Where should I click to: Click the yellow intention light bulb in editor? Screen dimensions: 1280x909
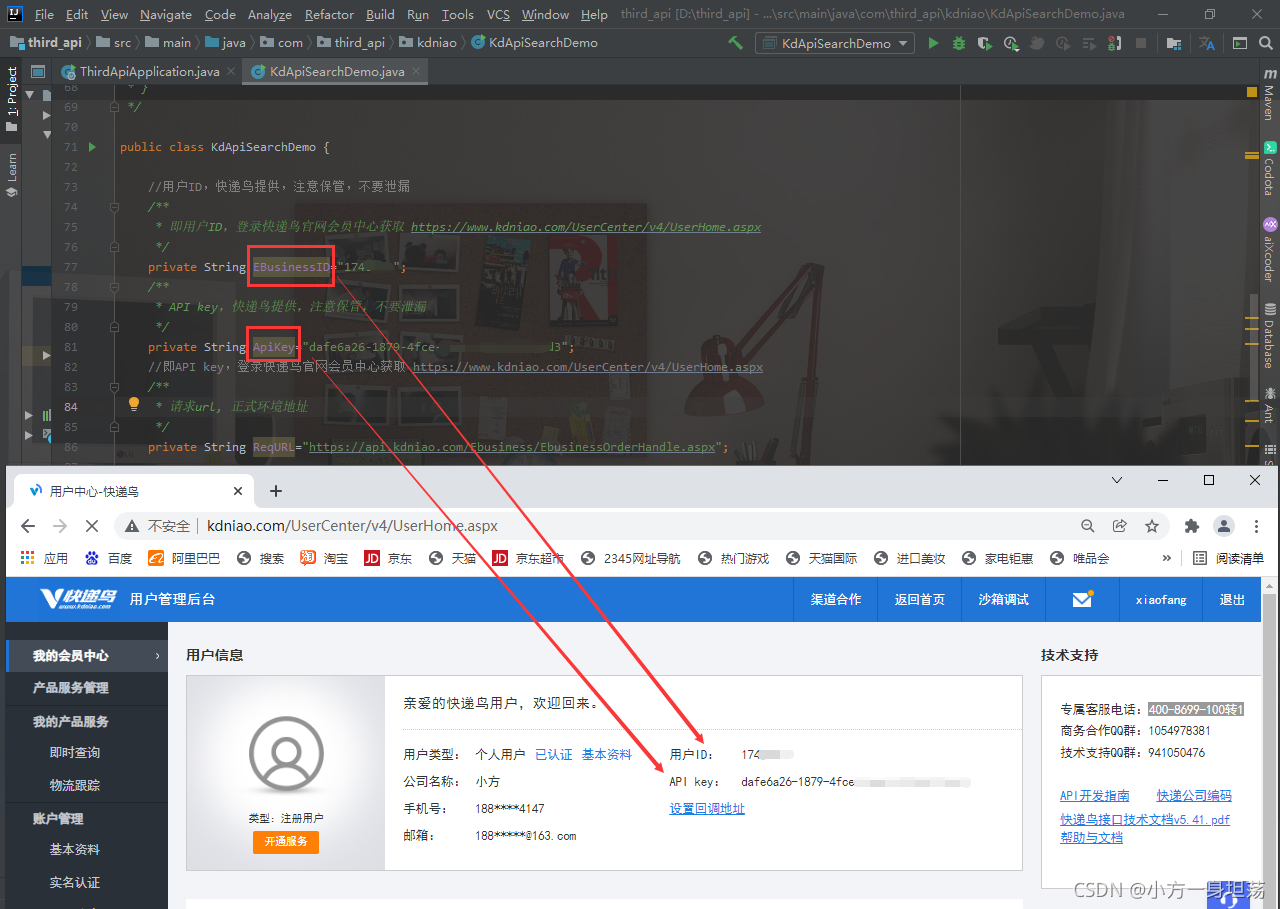click(x=133, y=405)
